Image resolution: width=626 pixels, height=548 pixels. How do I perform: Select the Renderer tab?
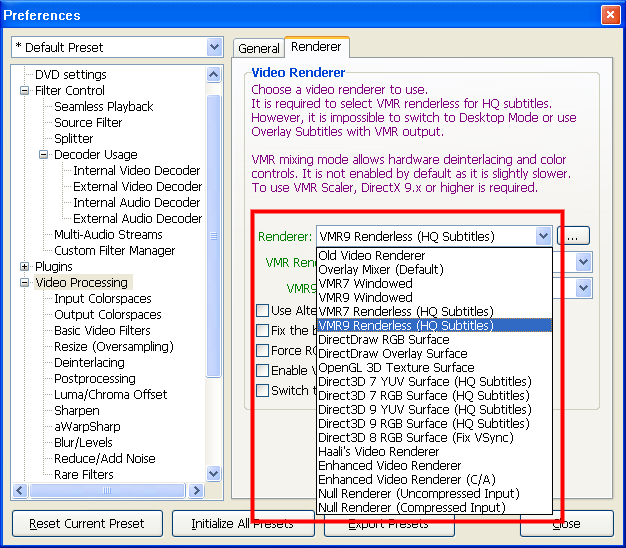(316, 47)
